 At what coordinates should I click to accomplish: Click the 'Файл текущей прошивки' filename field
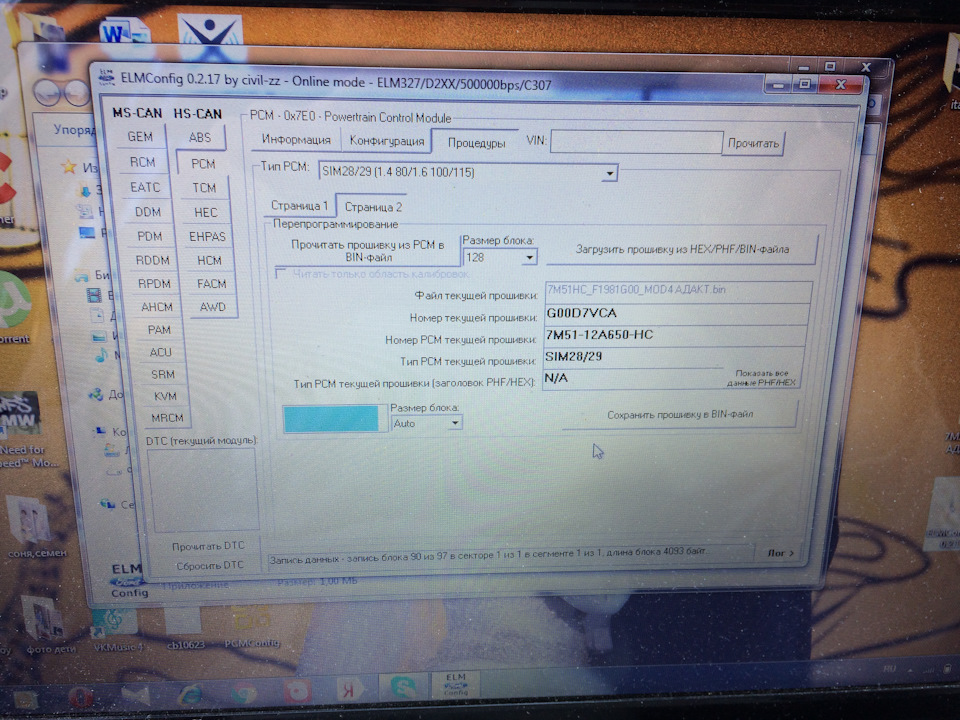click(x=678, y=291)
